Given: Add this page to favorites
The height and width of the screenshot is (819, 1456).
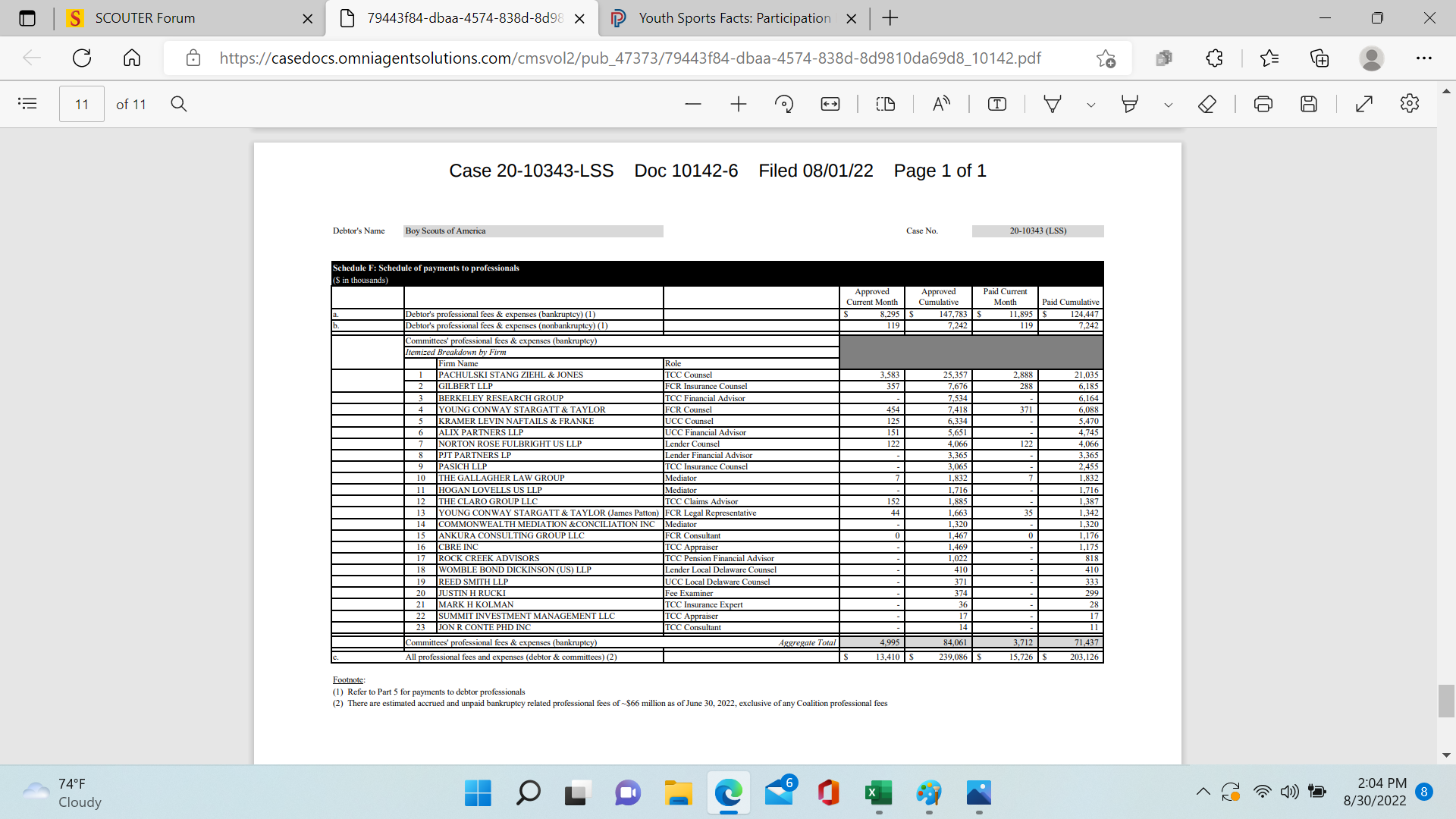Looking at the screenshot, I should point(1106,58).
